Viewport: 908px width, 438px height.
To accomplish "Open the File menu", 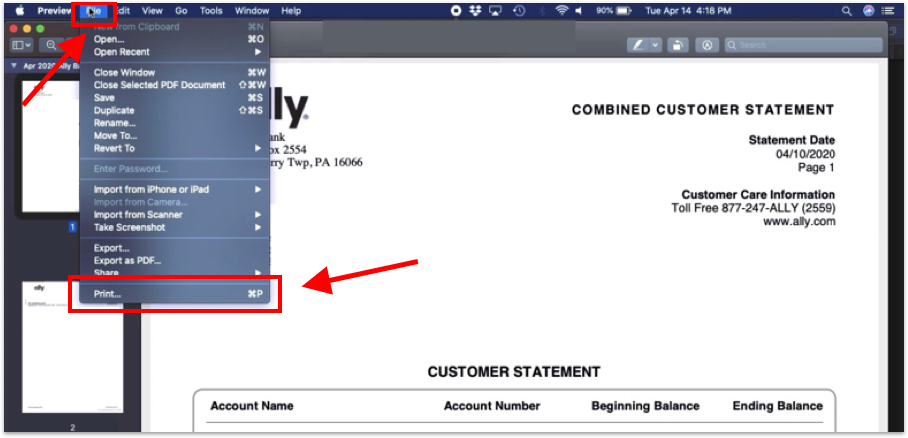I will pyautogui.click(x=93, y=10).
